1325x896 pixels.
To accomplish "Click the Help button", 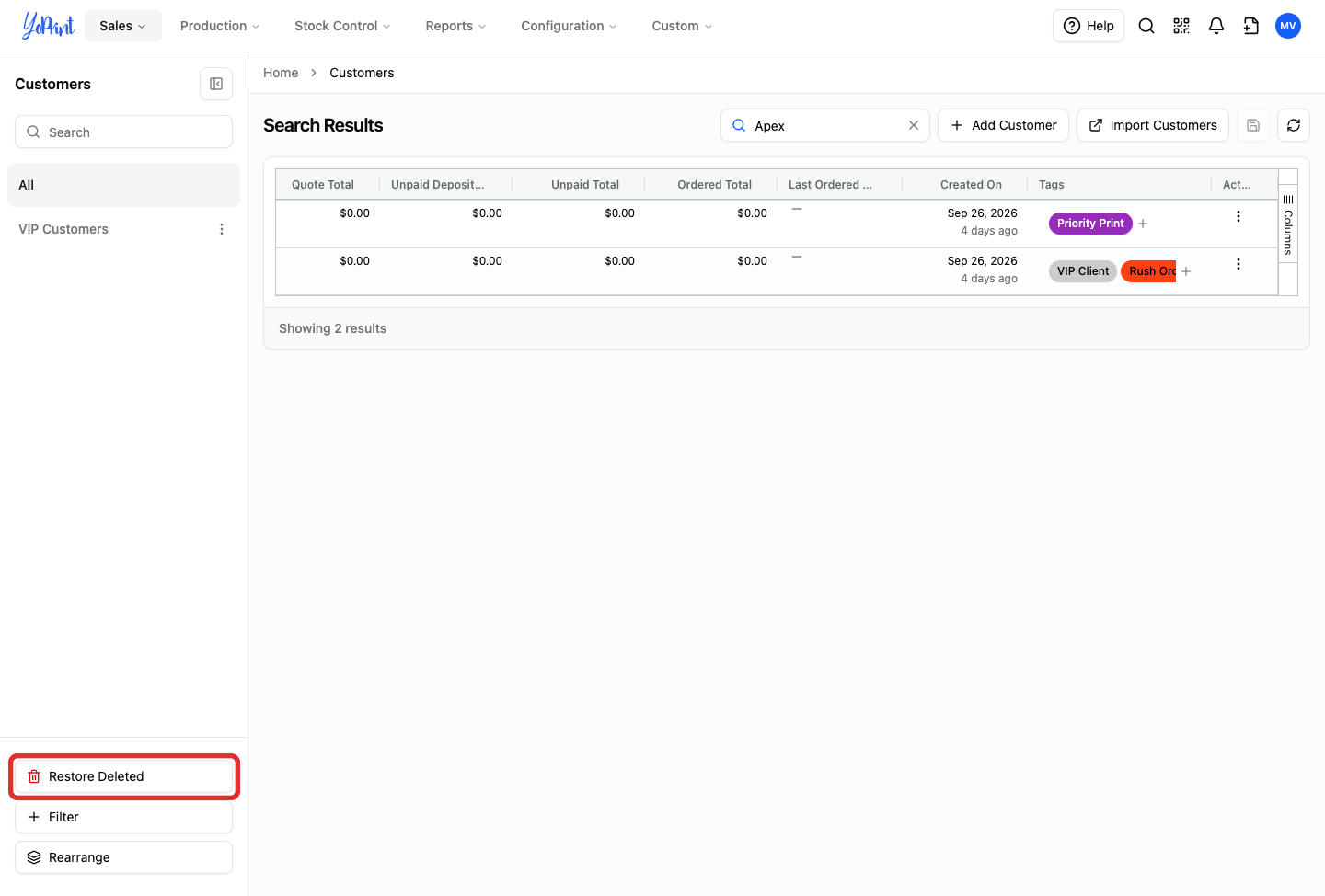I will click(x=1089, y=26).
